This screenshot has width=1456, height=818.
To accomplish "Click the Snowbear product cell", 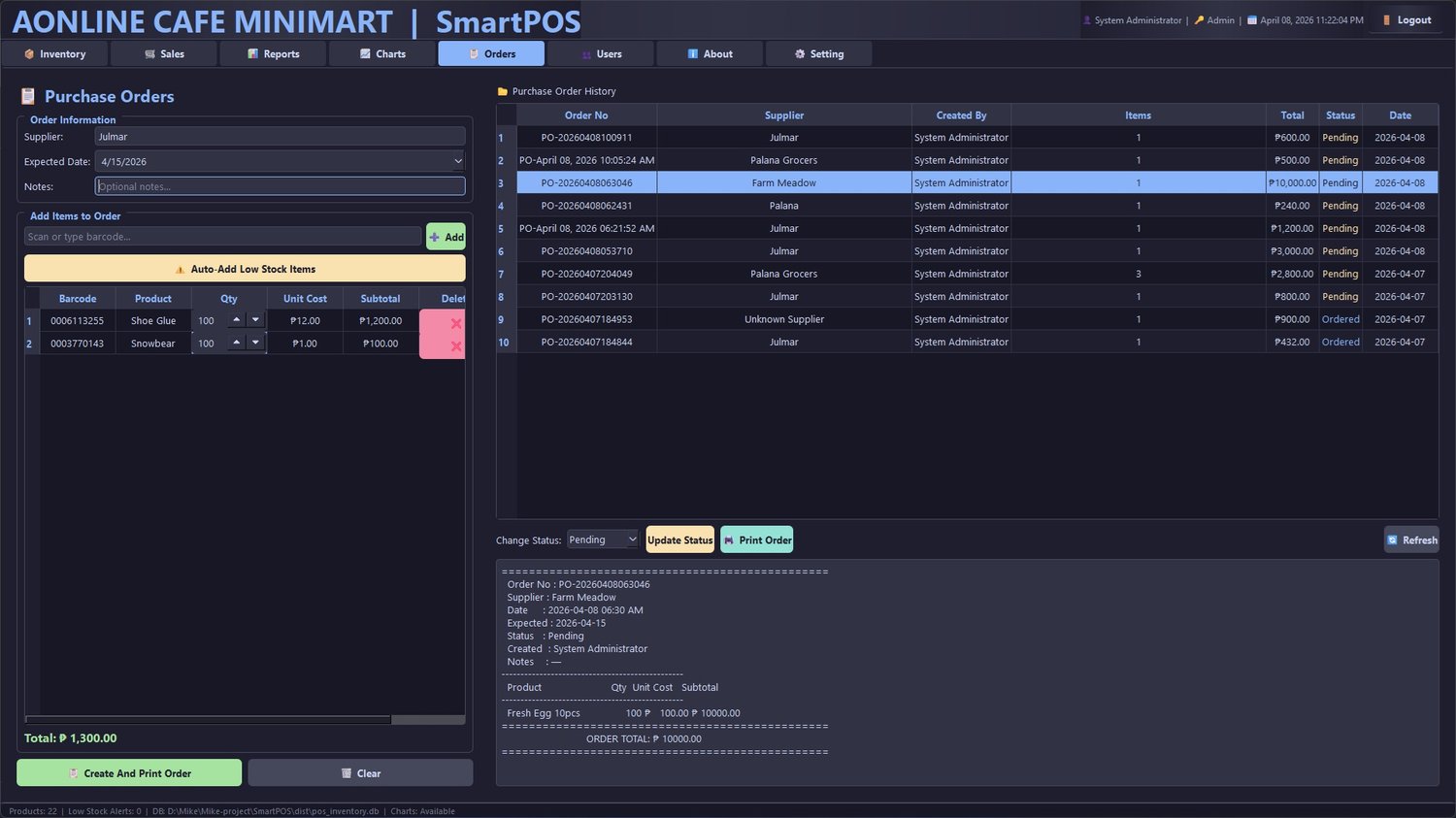I will (153, 344).
